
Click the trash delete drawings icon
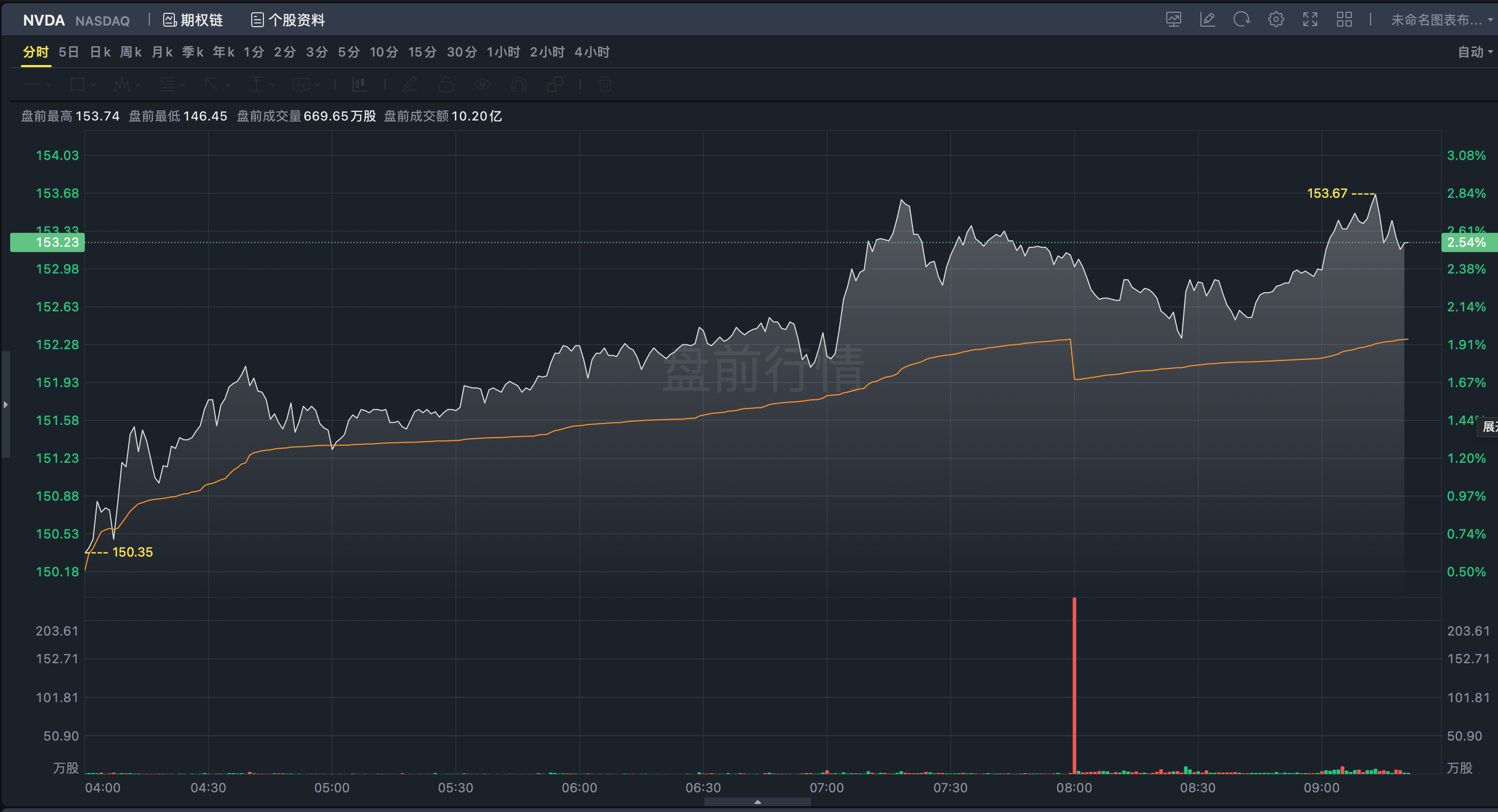(605, 85)
